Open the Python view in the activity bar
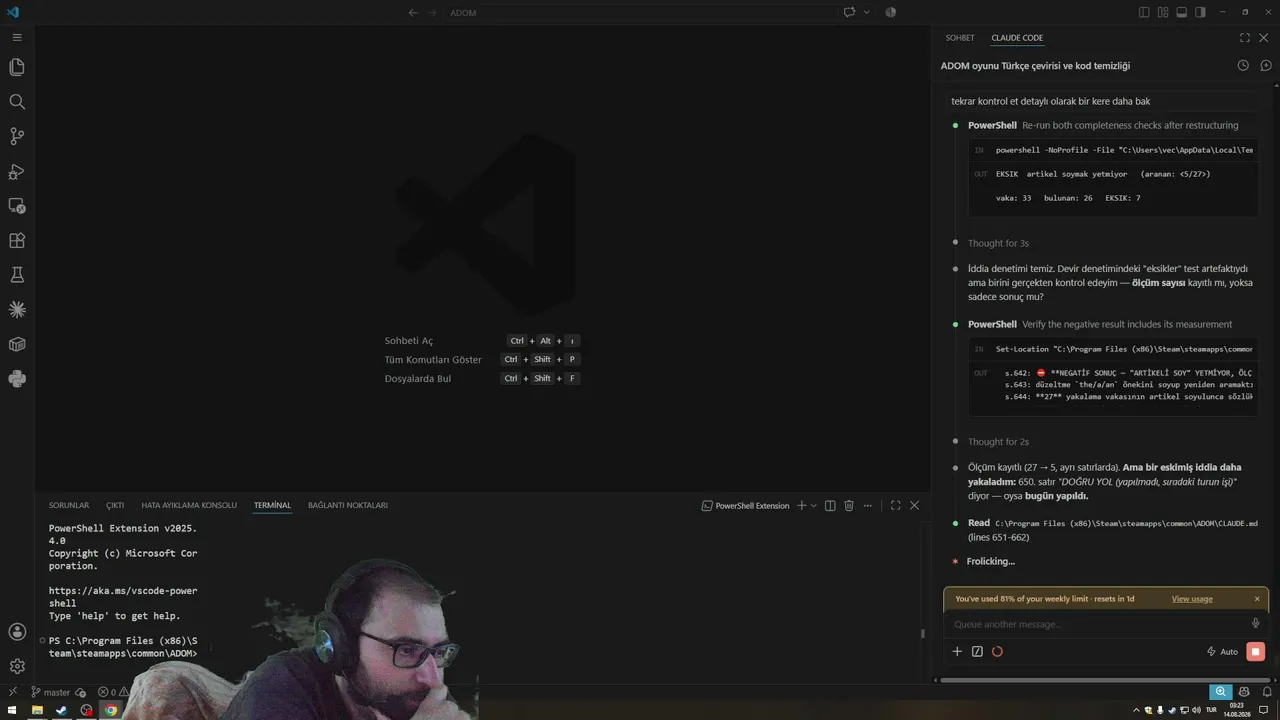The image size is (1280, 720). (x=17, y=379)
